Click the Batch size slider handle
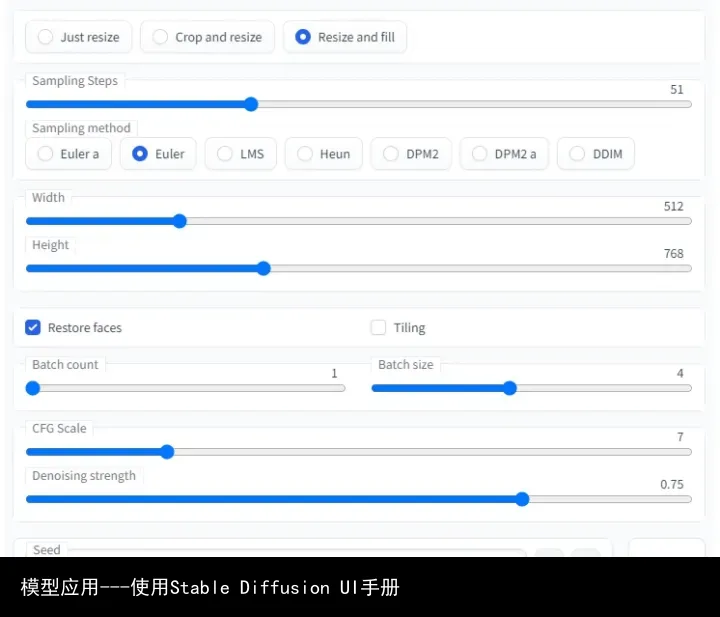 coord(509,388)
